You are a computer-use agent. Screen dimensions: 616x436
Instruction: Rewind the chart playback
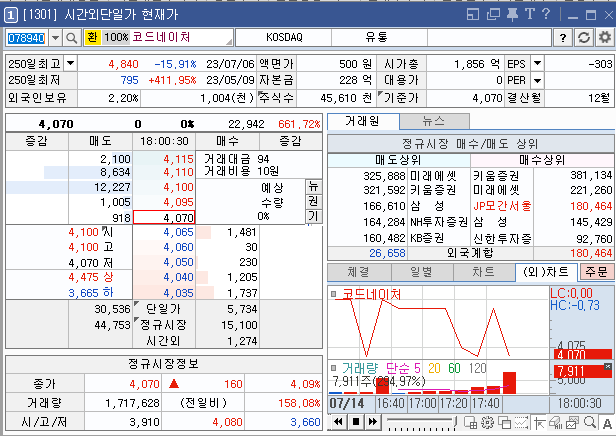coord(338,422)
